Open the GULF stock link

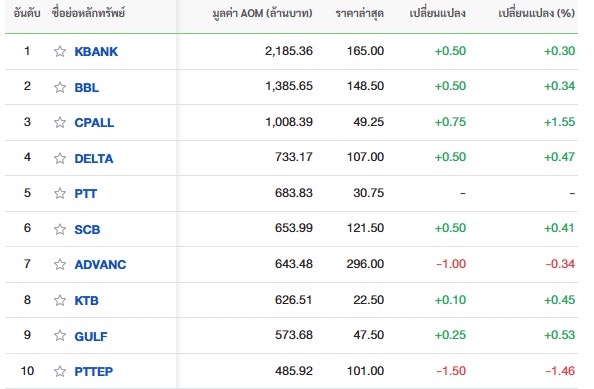[x=91, y=336]
